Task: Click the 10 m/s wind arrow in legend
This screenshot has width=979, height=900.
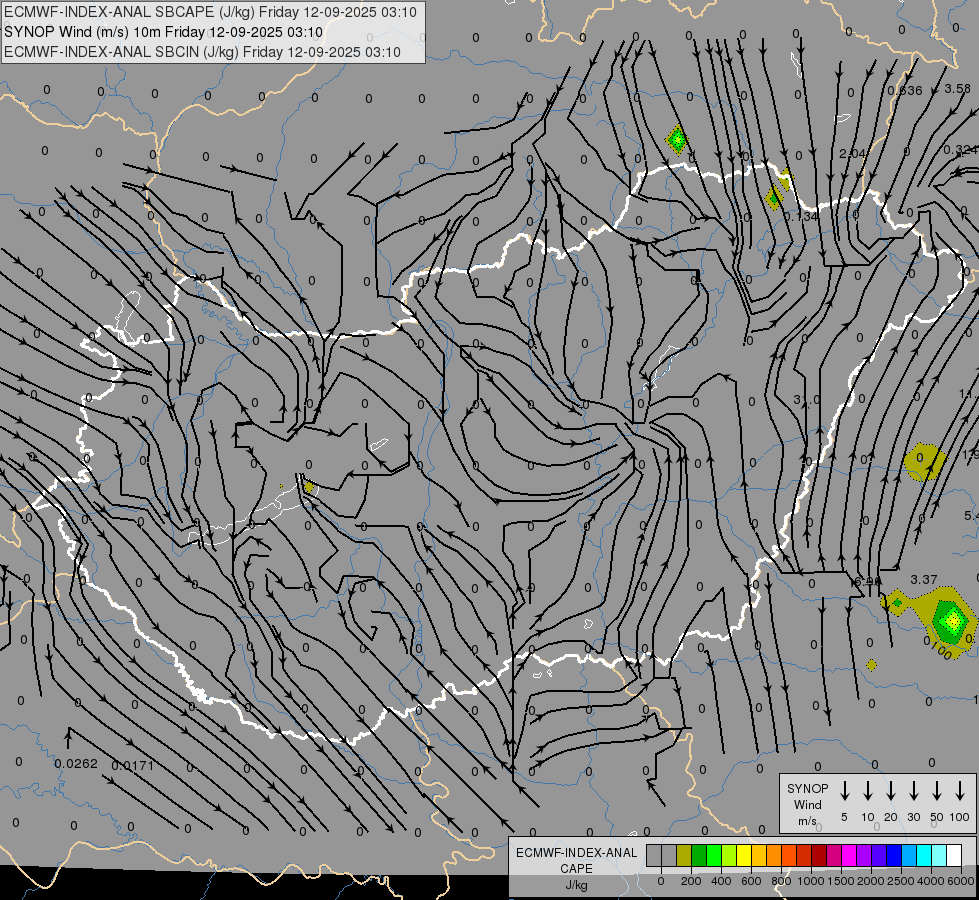Action: pyautogui.click(x=868, y=791)
